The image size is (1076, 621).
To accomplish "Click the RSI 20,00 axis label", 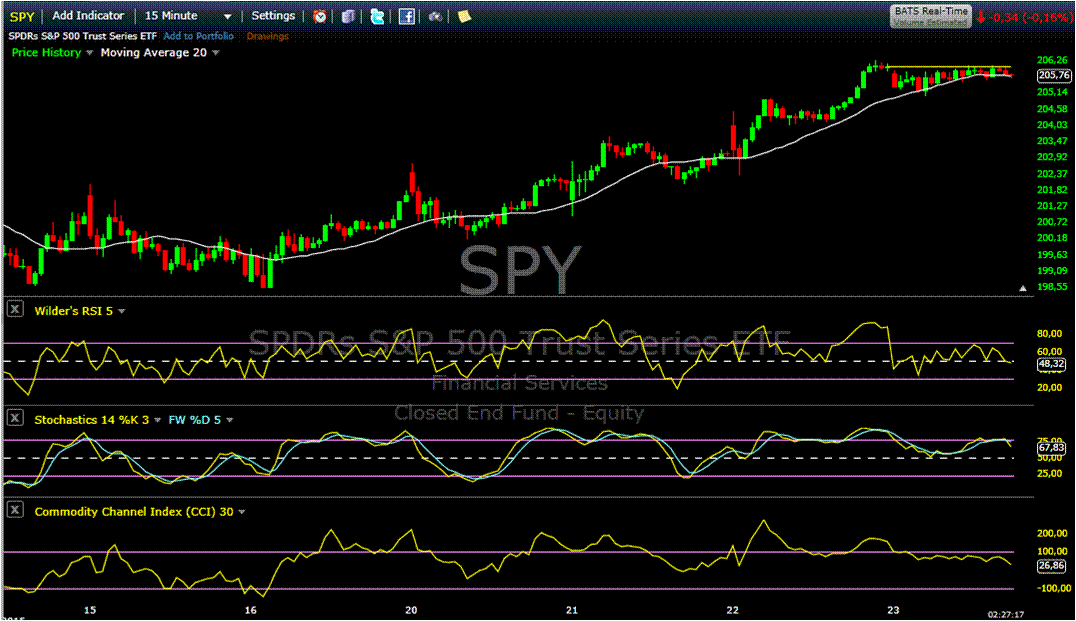I will coord(1050,388).
